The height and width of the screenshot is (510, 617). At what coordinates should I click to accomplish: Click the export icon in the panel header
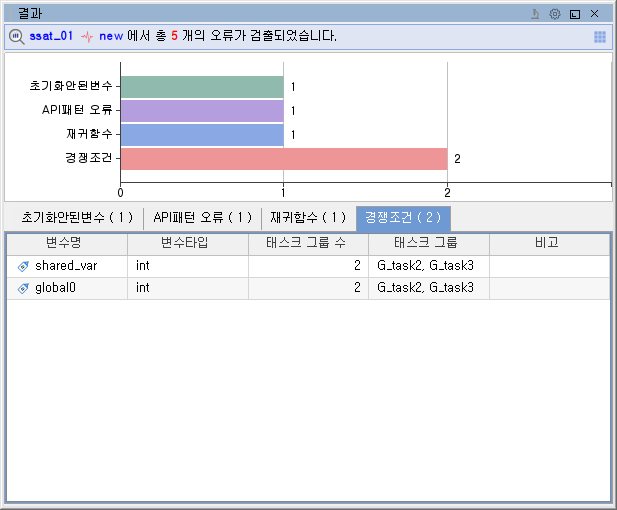(536, 14)
